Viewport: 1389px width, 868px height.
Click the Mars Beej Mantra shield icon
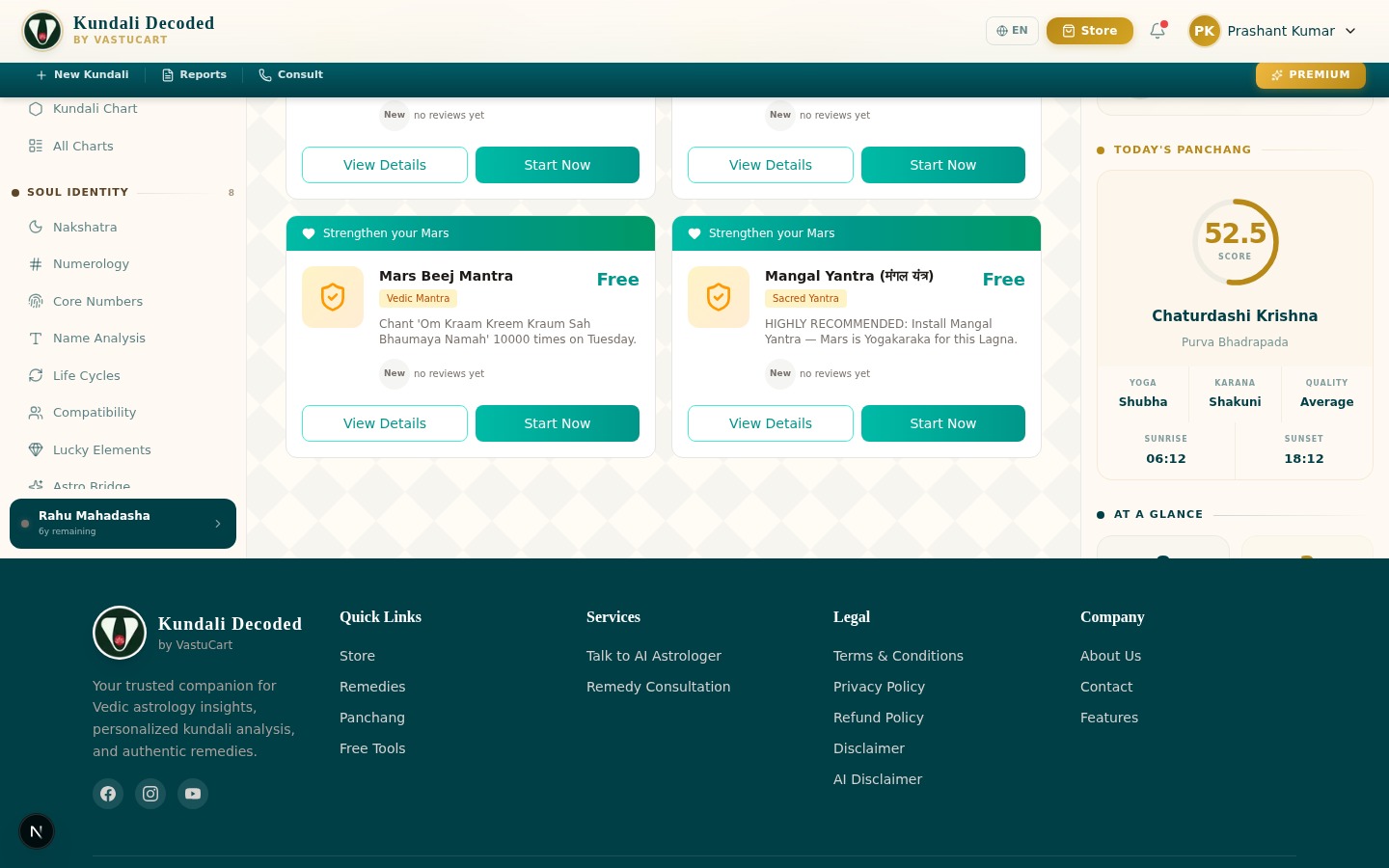(x=333, y=297)
